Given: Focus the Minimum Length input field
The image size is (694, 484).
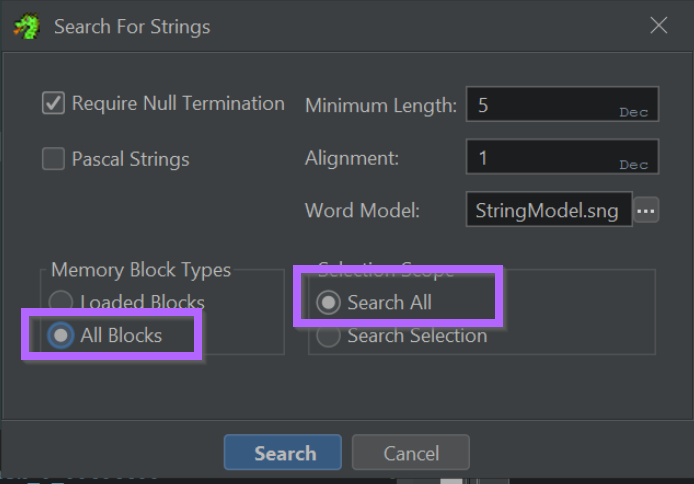Looking at the screenshot, I should (x=562, y=104).
